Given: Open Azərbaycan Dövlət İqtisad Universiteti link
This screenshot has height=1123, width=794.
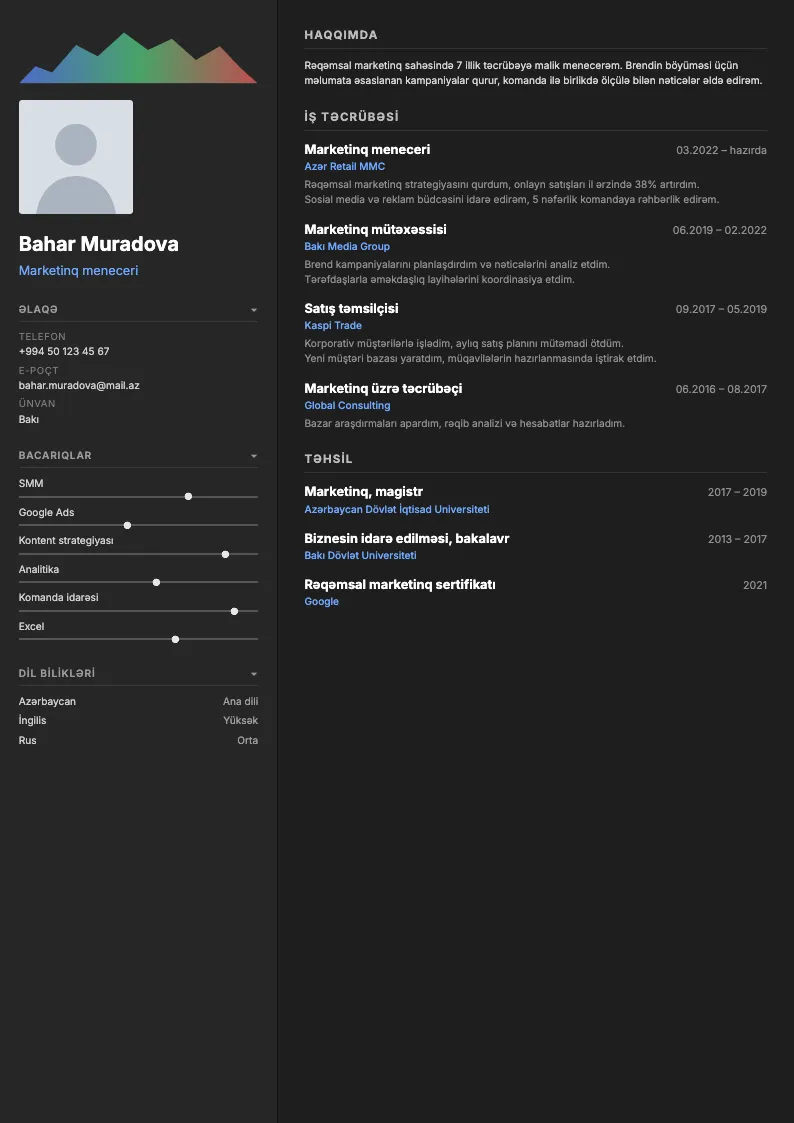Looking at the screenshot, I should point(397,509).
